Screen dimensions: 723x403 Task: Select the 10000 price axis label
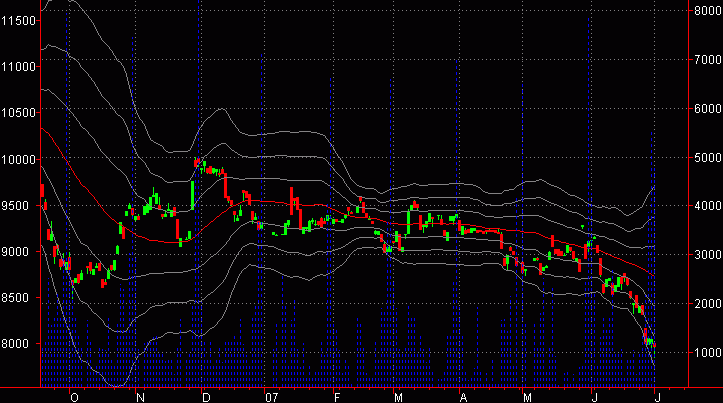(18, 160)
